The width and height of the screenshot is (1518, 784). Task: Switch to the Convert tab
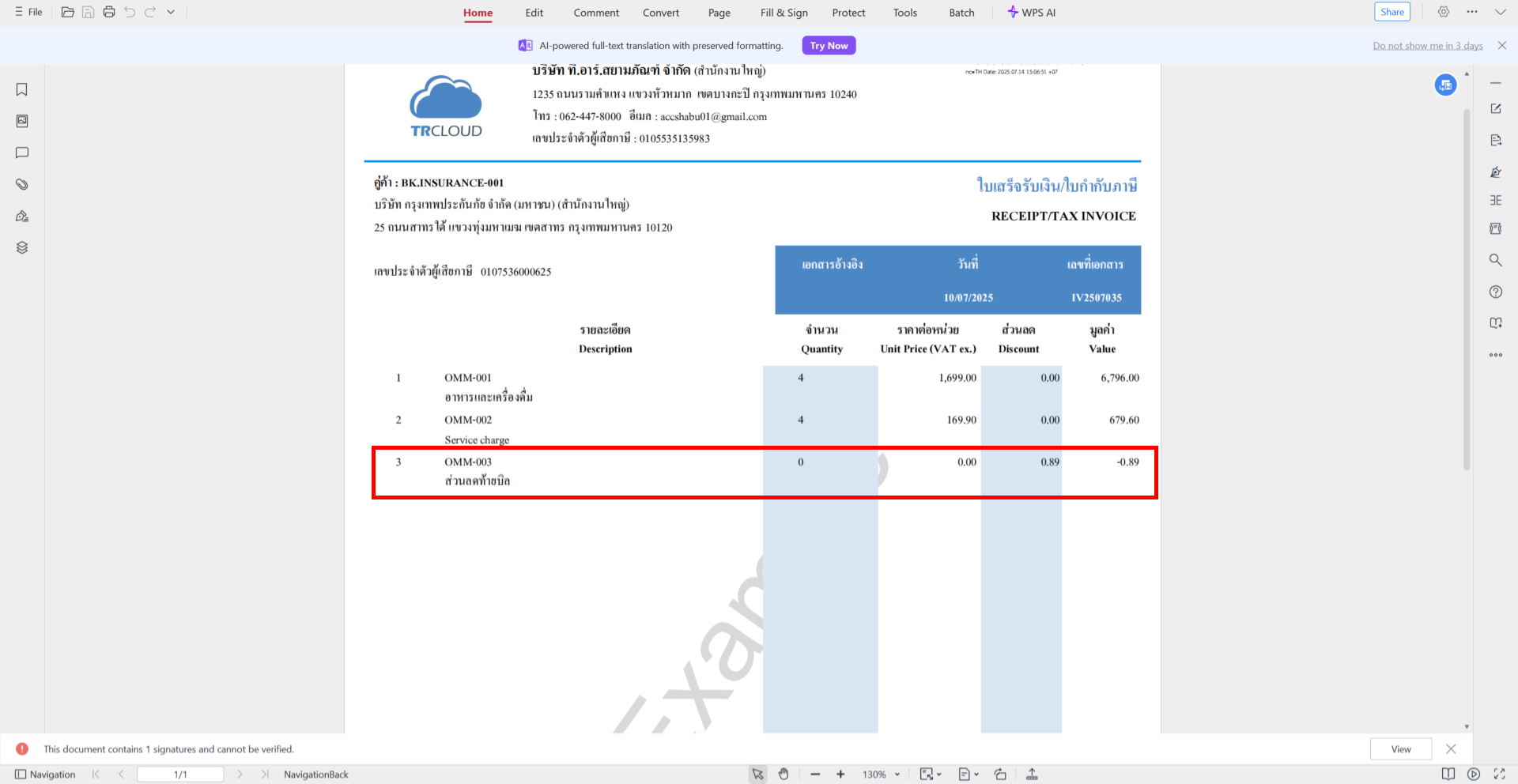[661, 13]
